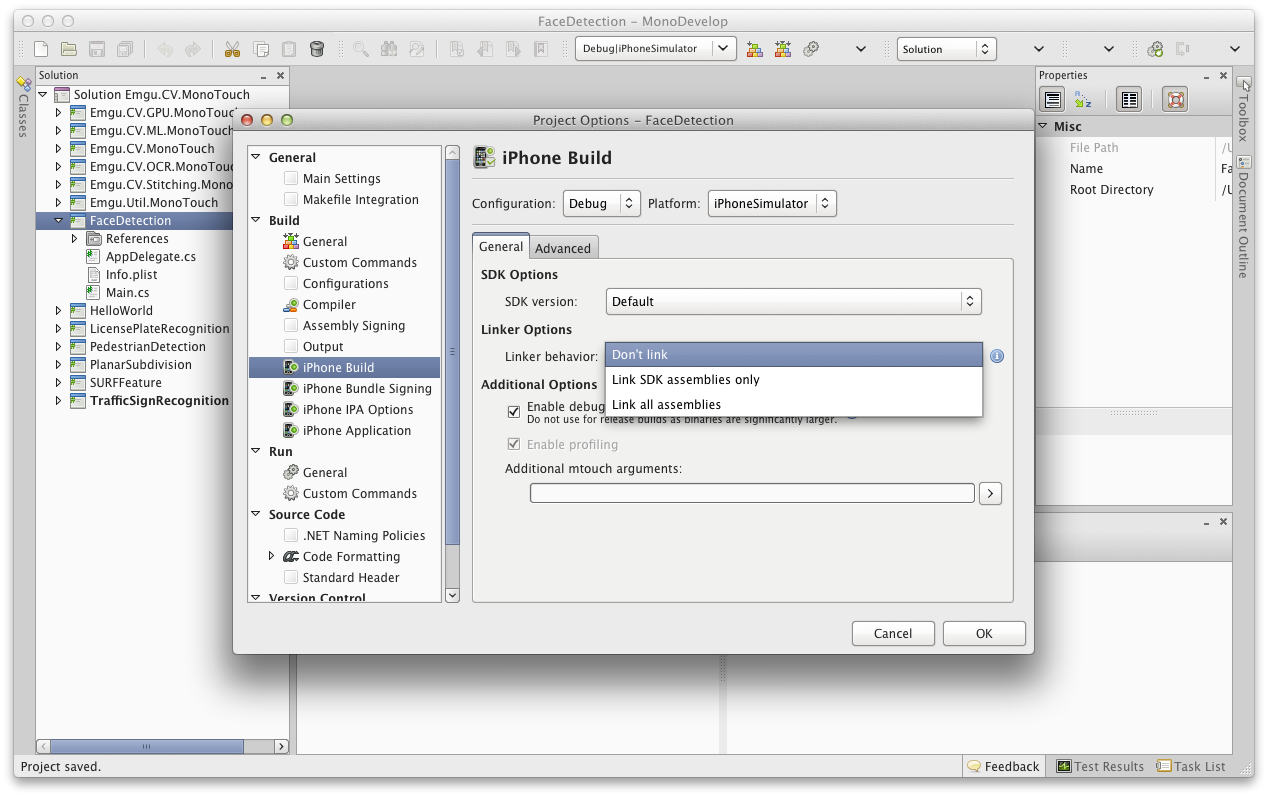Viewport: 1268px width, 797px height.
Task: Open the Configuration Debug dropdown
Action: (602, 203)
